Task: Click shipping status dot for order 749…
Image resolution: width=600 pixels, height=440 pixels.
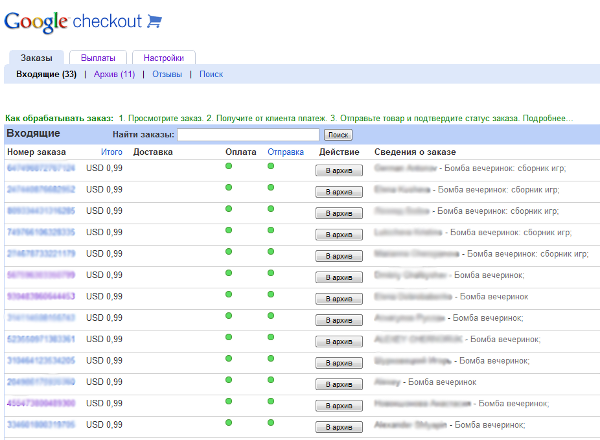Action: pyautogui.click(x=271, y=230)
